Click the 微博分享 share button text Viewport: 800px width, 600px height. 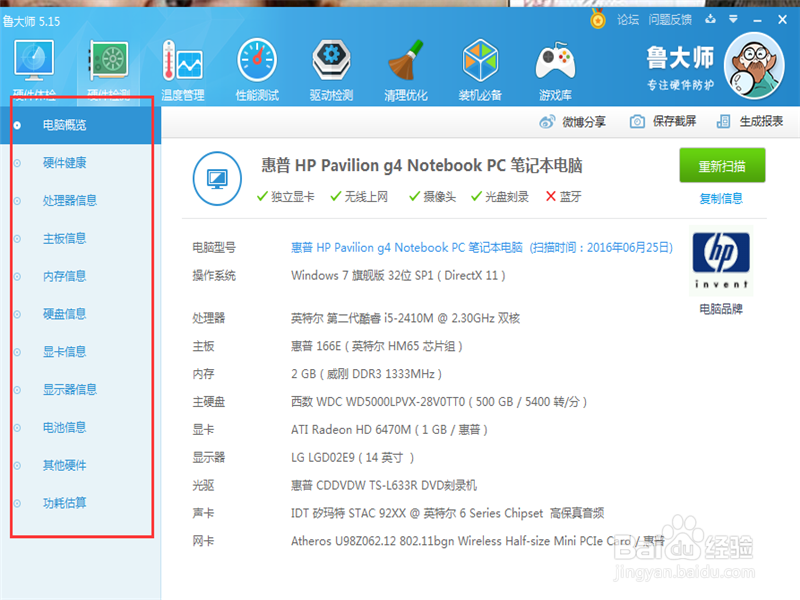click(x=584, y=122)
